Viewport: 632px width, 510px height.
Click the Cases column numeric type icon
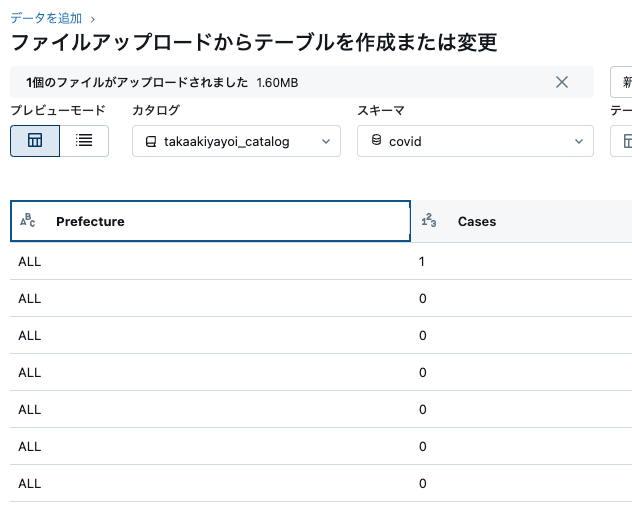(x=429, y=221)
